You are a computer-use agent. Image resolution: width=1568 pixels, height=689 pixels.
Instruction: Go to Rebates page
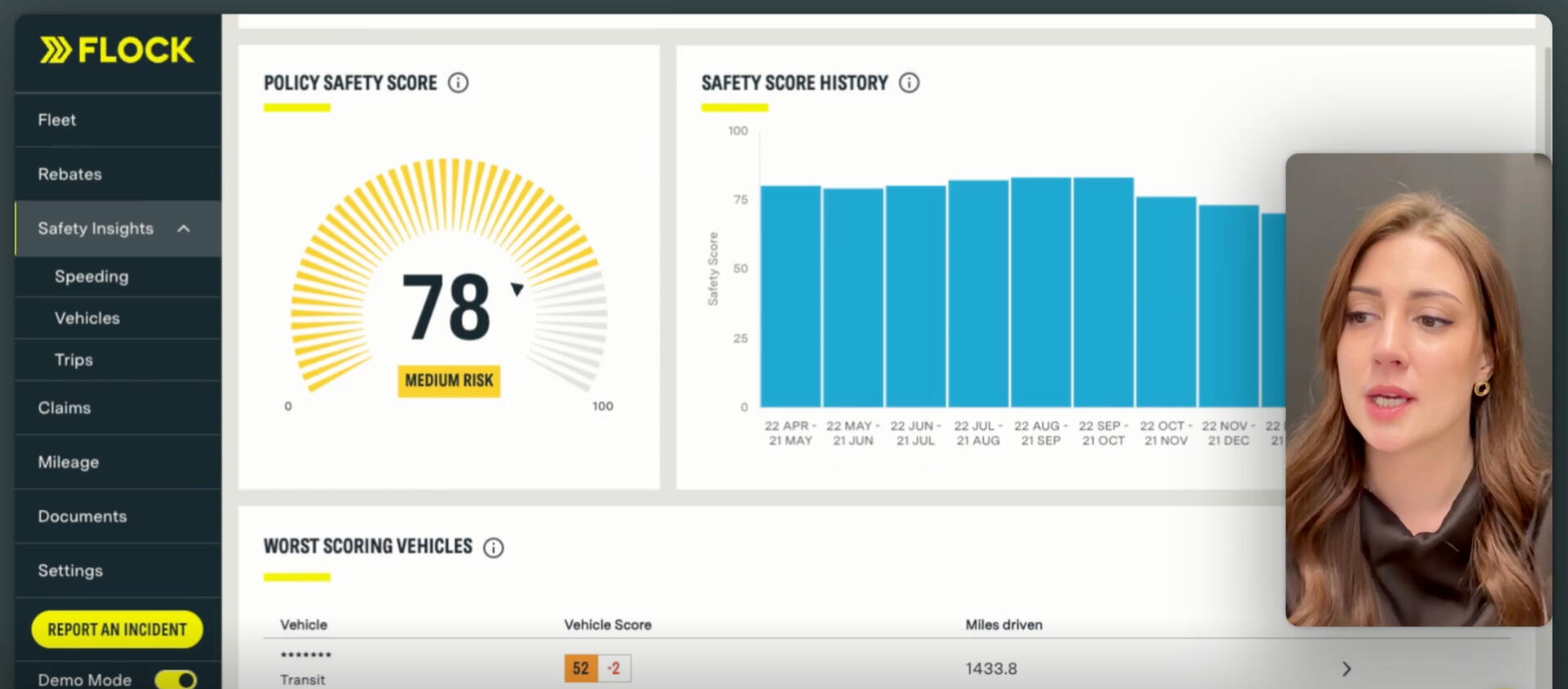pos(70,175)
